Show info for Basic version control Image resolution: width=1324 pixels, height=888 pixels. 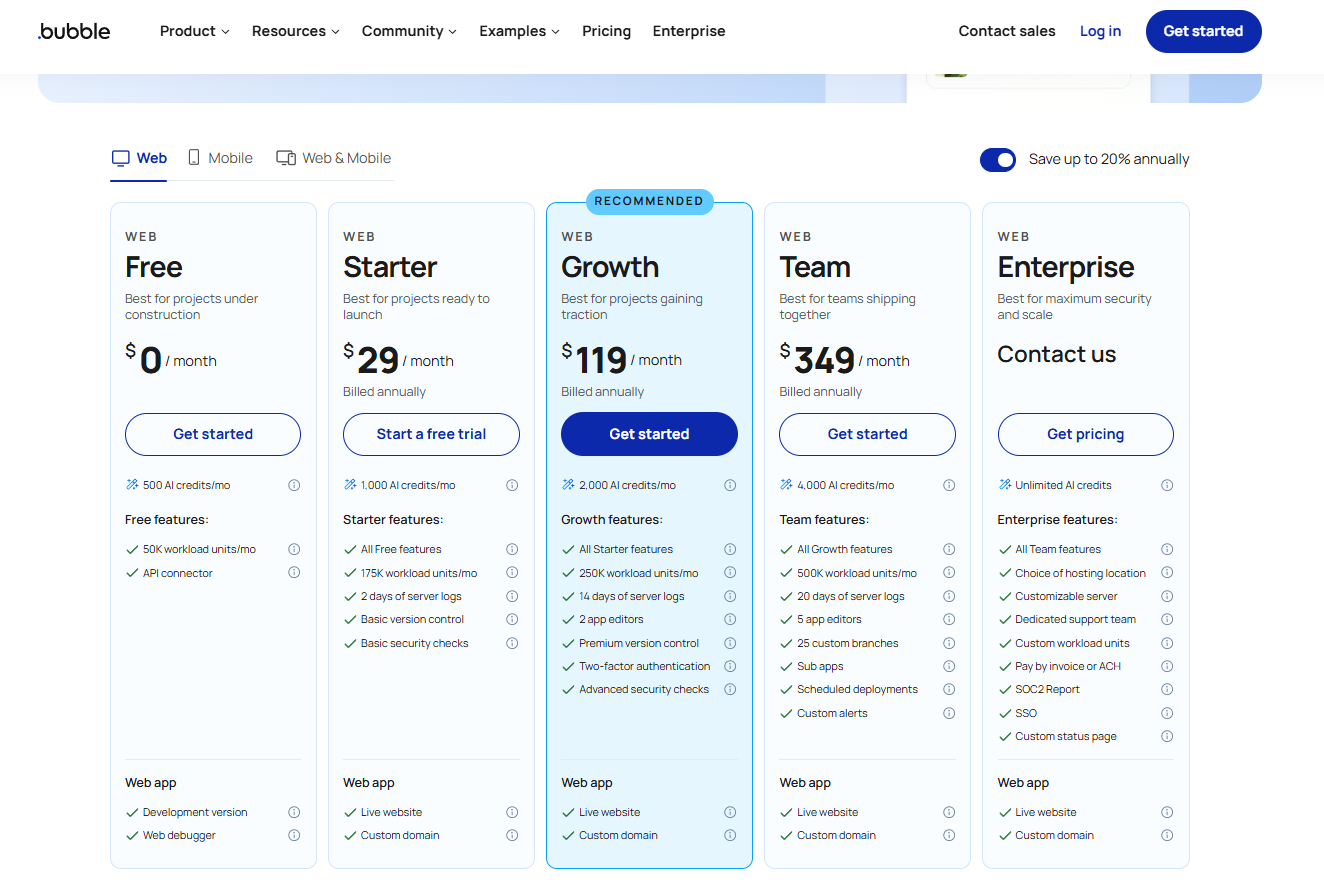[512, 619]
